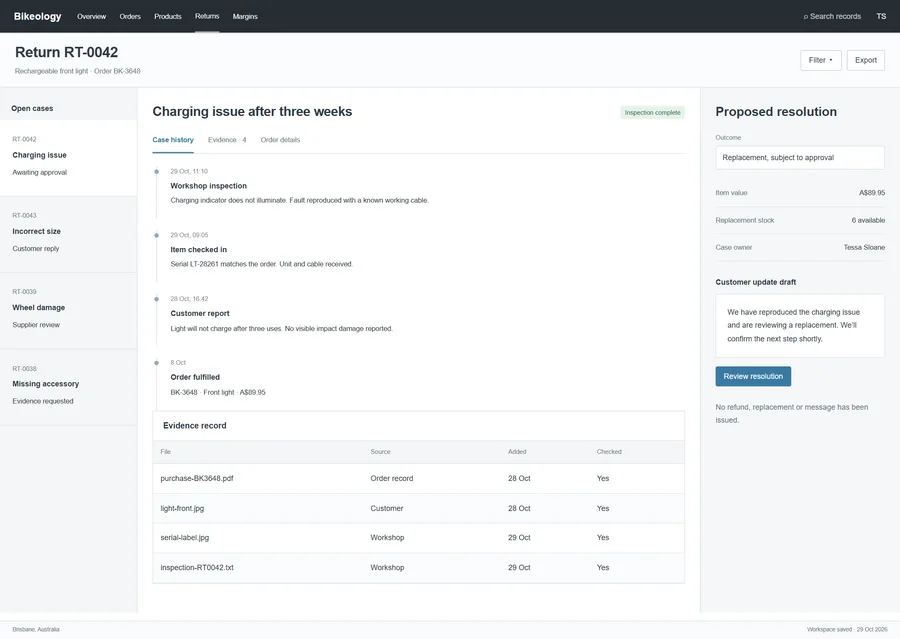Click the Added column header
This screenshot has width=900, height=639.
pyautogui.click(x=517, y=452)
